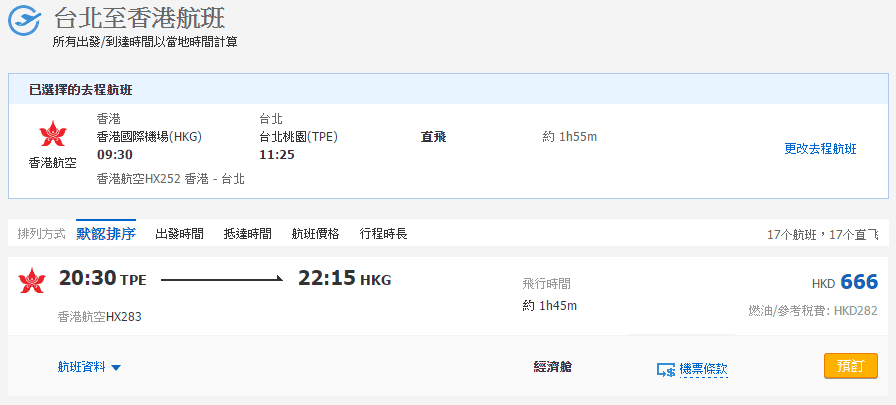Click the 台北至香港航班 heading
The height and width of the screenshot is (405, 896).
pyautogui.click(x=139, y=18)
